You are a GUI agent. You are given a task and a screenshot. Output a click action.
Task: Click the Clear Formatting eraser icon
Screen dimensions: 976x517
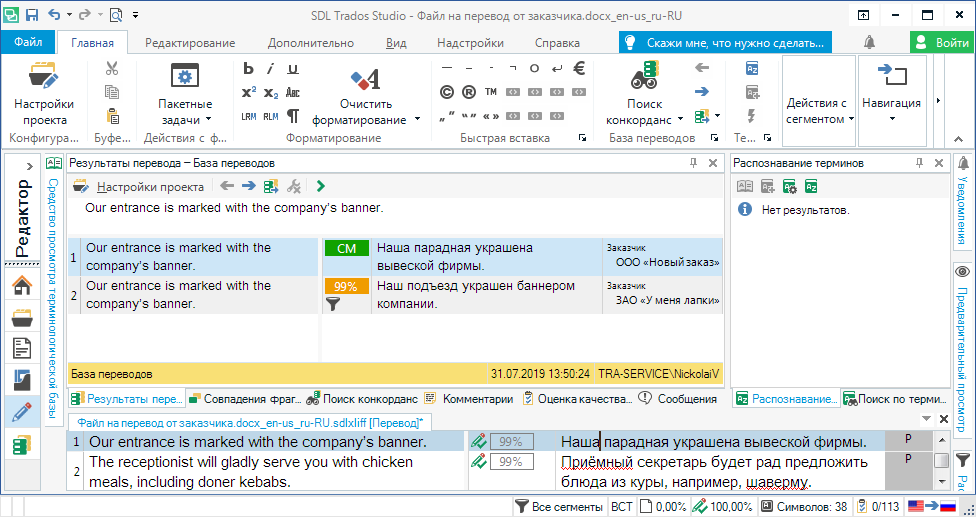(365, 79)
